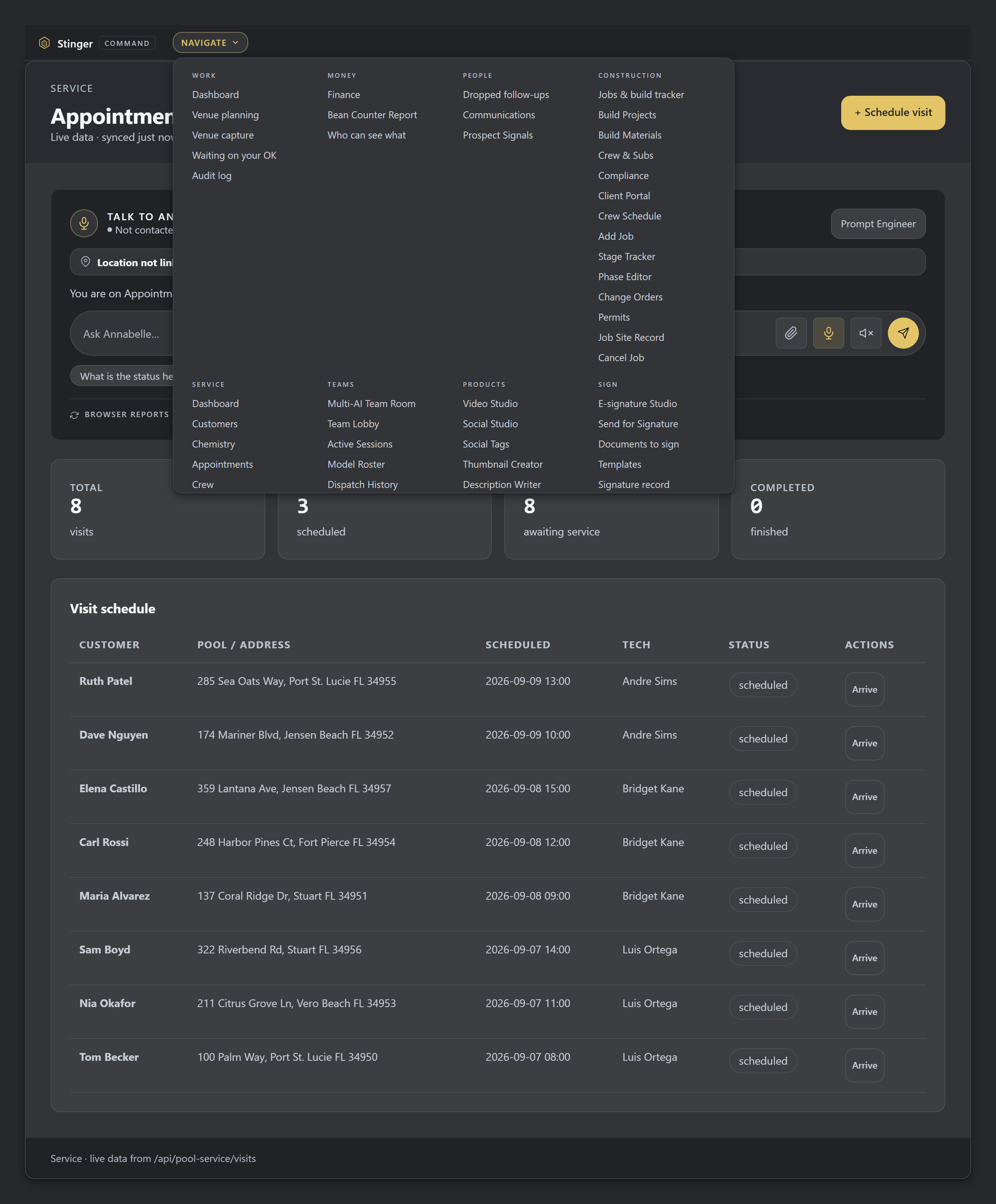This screenshot has width=996, height=1204.
Task: Click the gold microphone button beside the input
Action: 828,333
